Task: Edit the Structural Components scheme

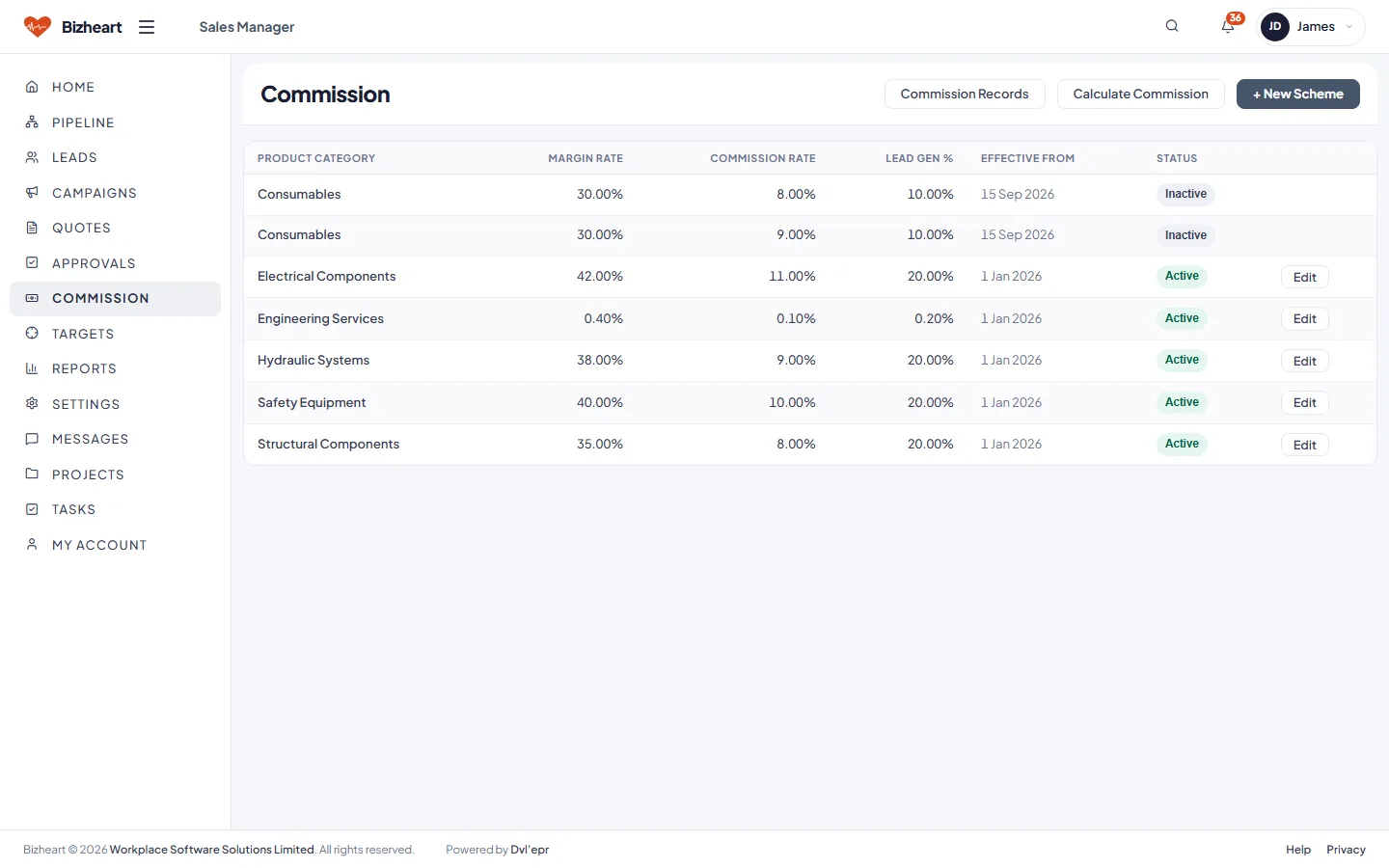Action: pyautogui.click(x=1305, y=445)
